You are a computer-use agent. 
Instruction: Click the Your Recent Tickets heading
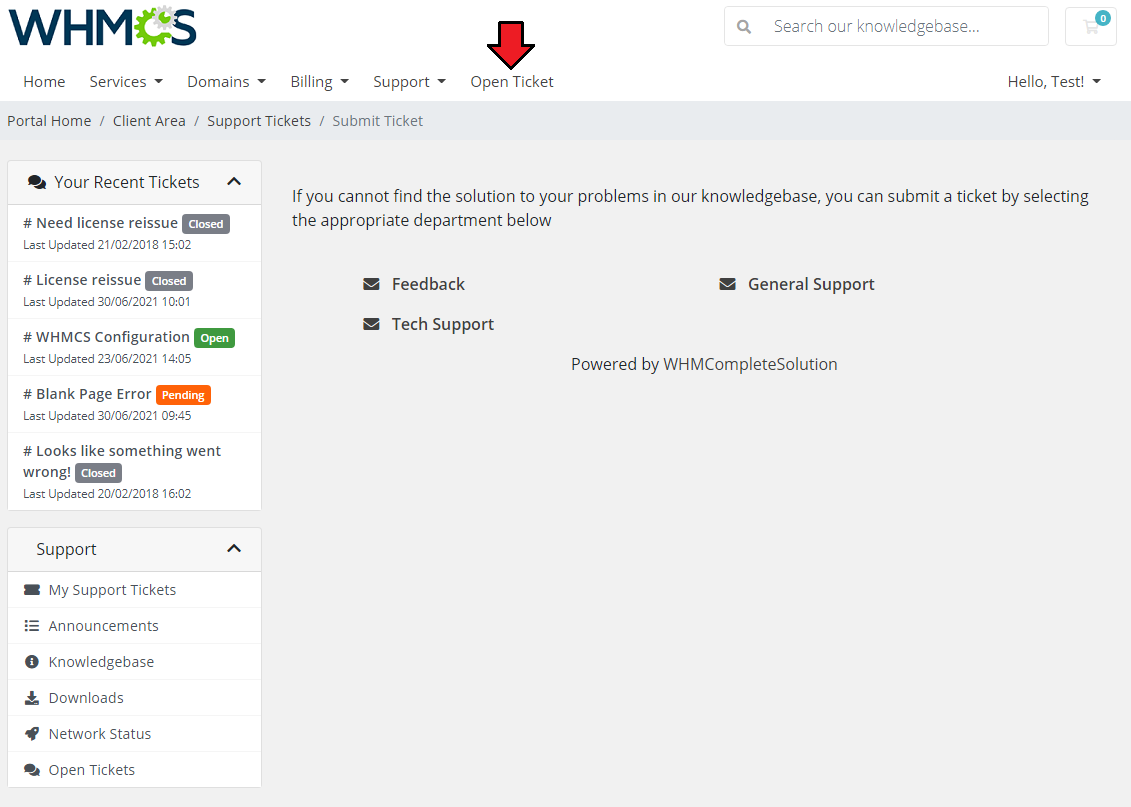click(x=127, y=182)
